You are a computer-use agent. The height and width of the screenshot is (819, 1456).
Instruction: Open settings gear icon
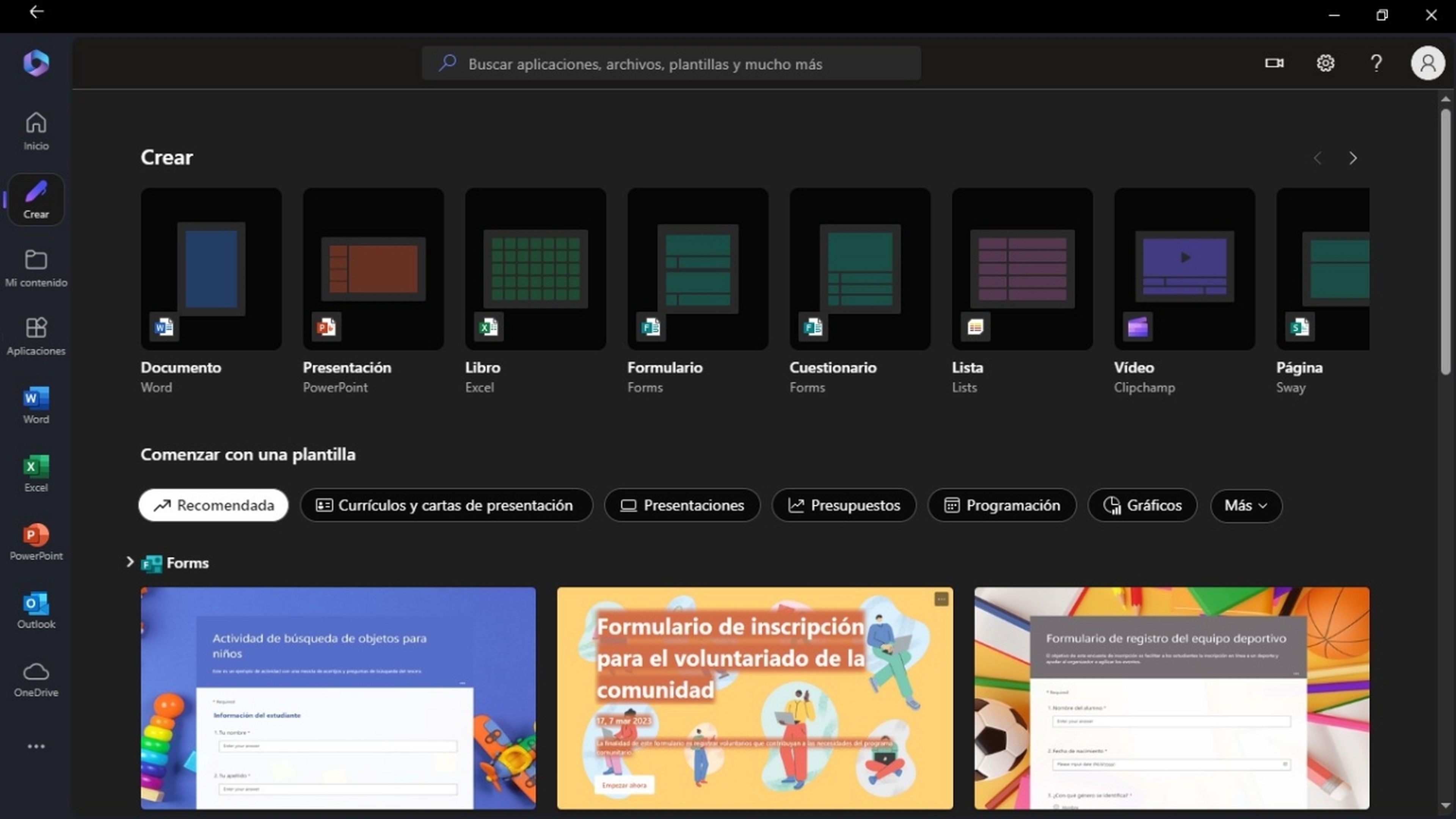[1326, 63]
